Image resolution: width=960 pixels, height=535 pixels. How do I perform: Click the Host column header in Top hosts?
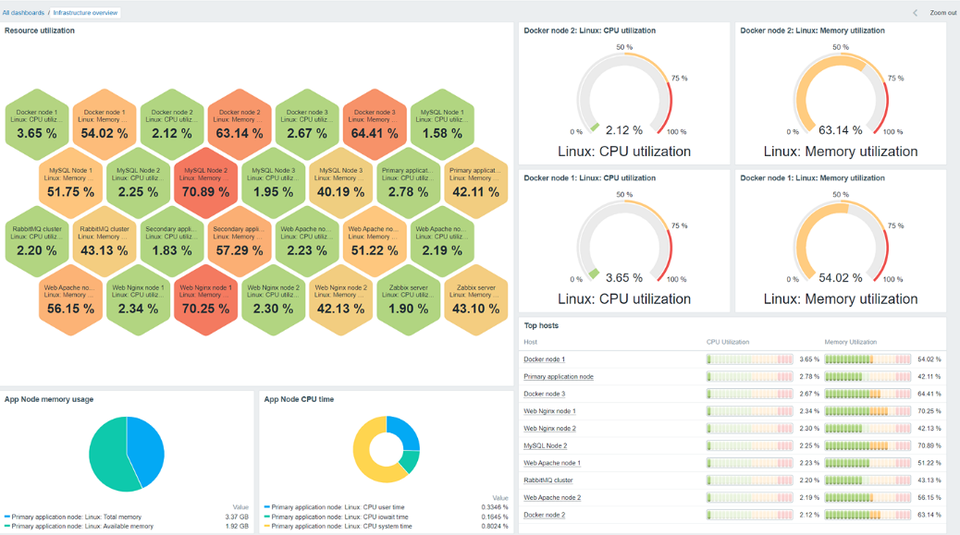[x=530, y=342]
